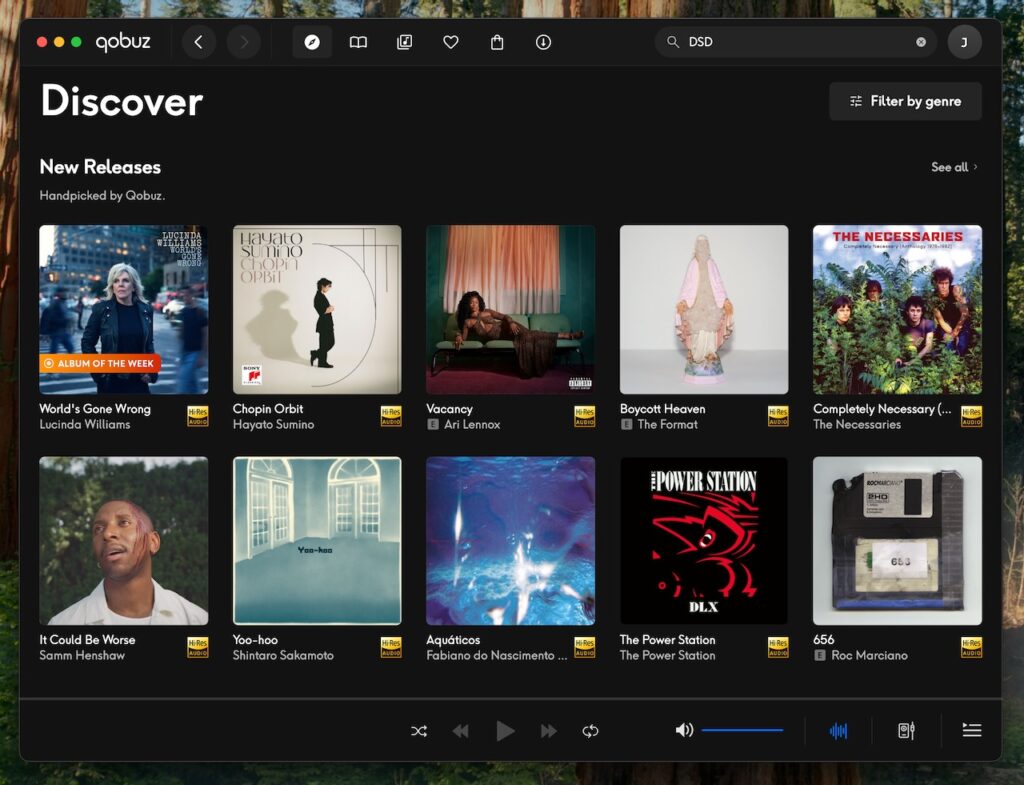1024x785 pixels.
Task: Open the Magazine book icon
Action: coord(358,42)
